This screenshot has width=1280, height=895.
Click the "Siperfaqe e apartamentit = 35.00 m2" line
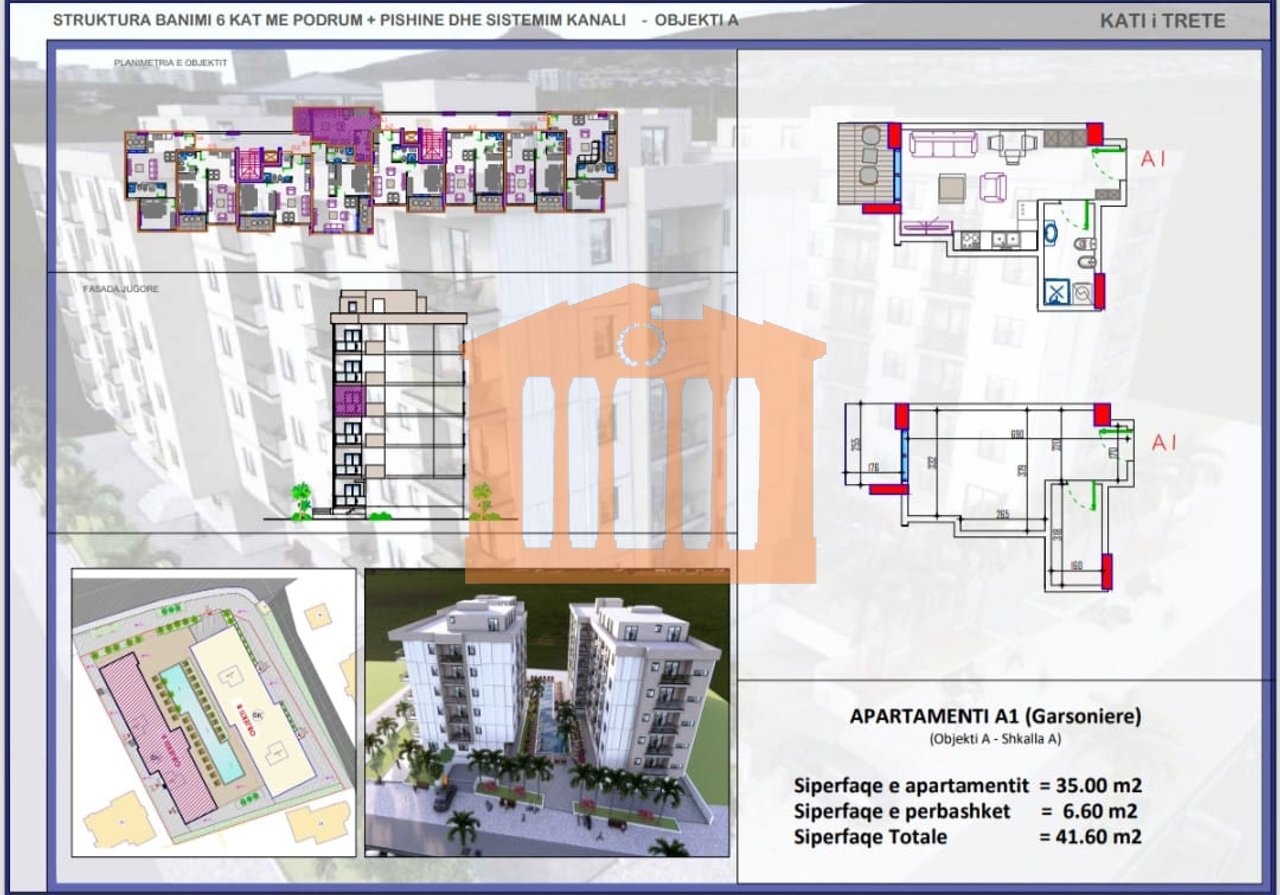(968, 785)
